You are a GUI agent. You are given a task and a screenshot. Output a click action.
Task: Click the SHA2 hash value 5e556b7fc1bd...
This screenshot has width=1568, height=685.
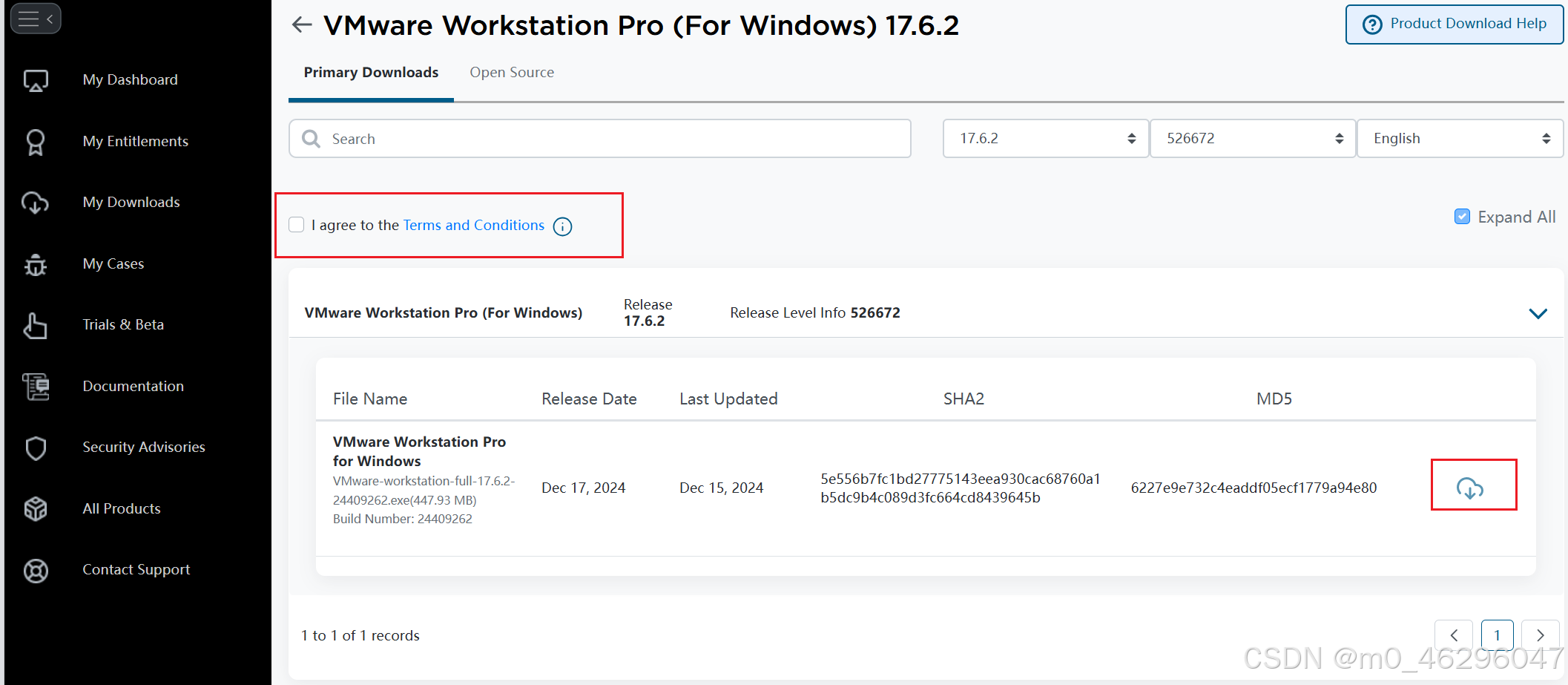coord(961,488)
